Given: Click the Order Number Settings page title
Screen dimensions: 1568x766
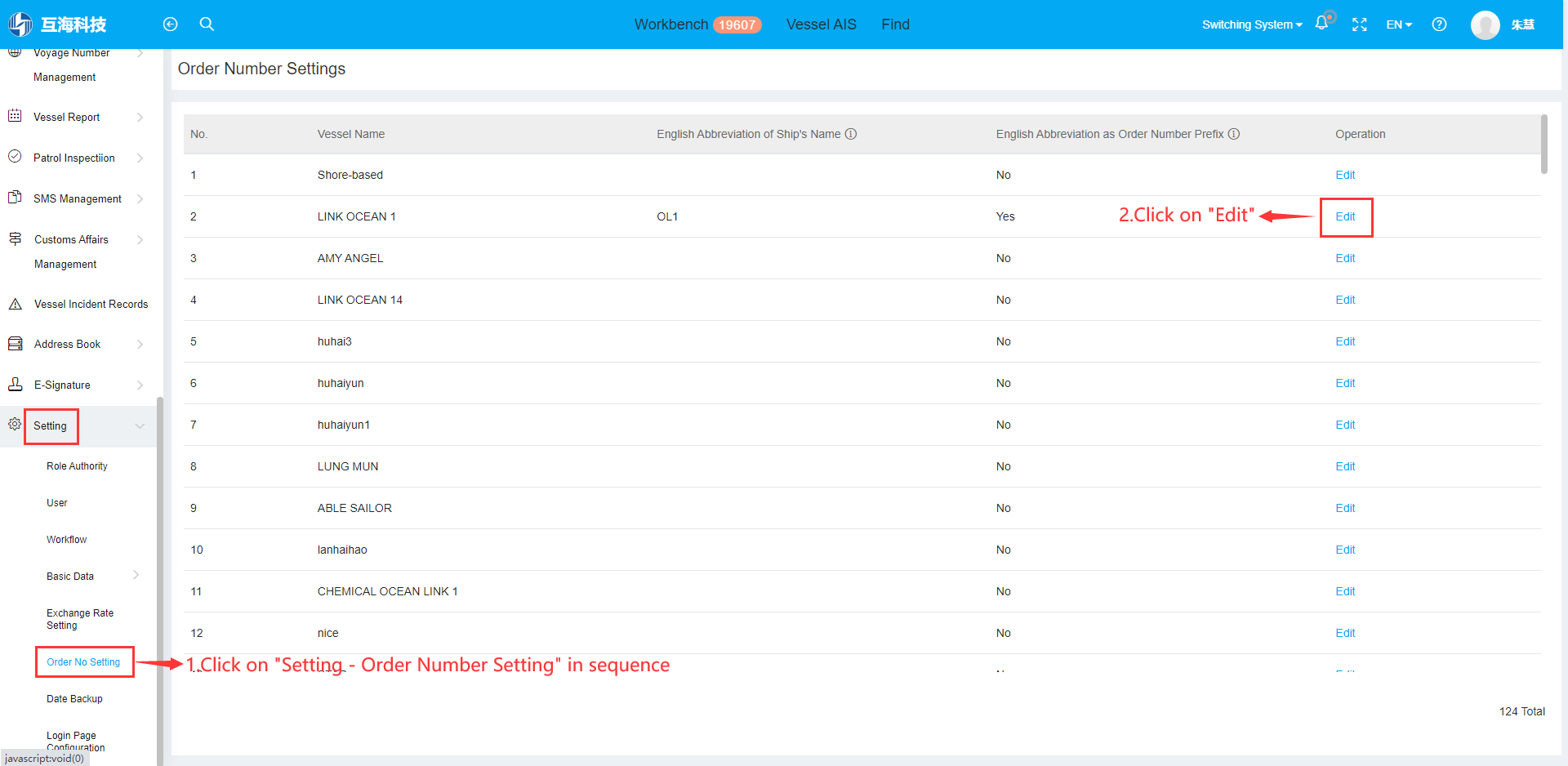Looking at the screenshot, I should (261, 69).
